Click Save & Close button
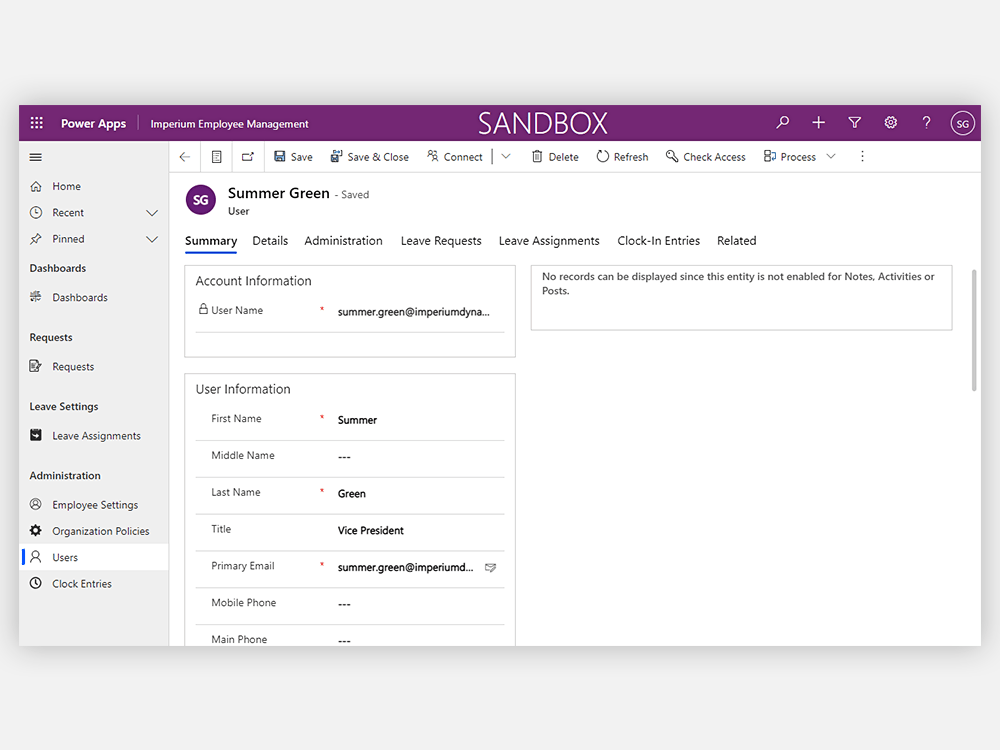 click(369, 157)
